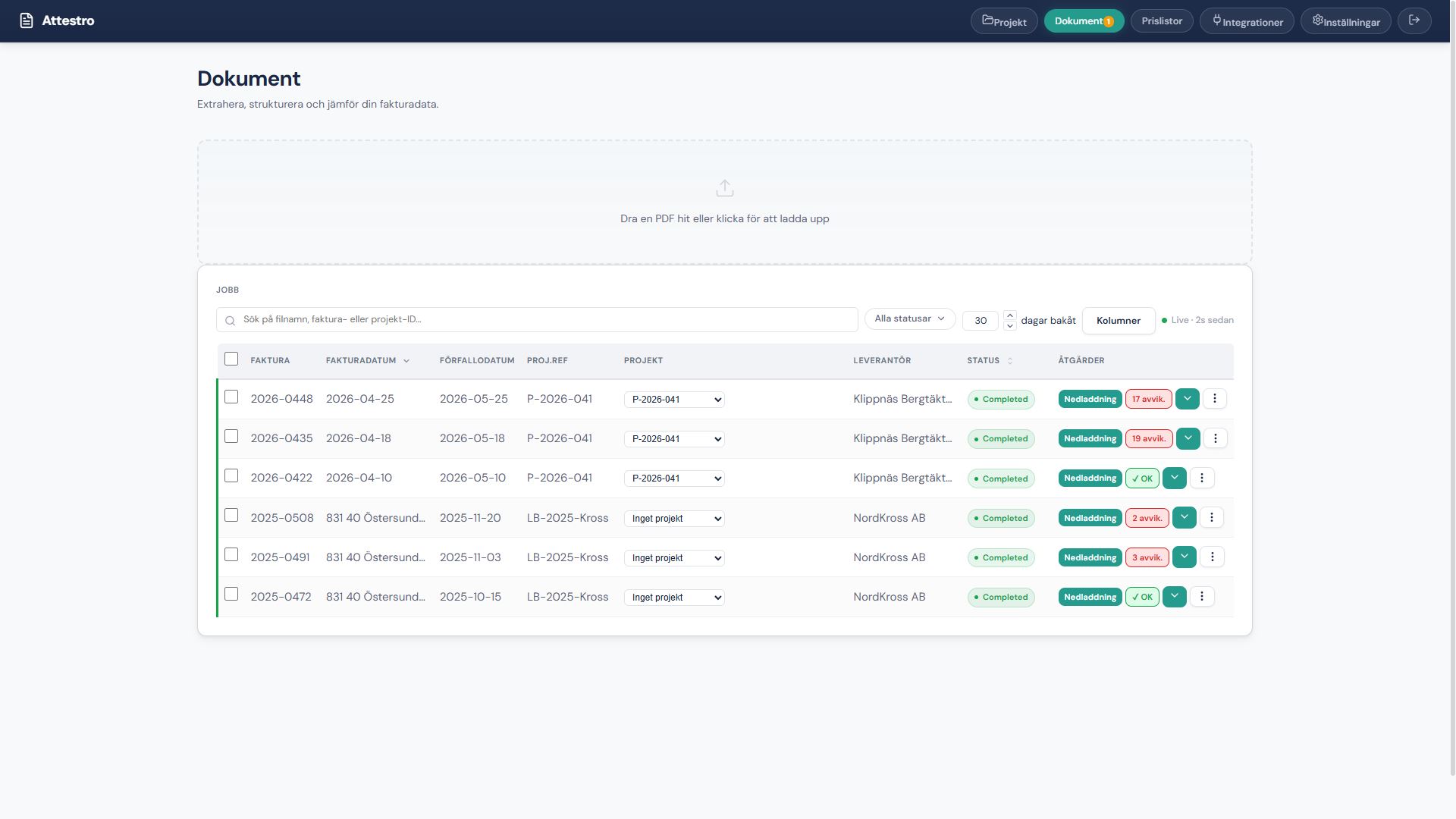Click Nedladdning for invoice 2026-0422
The width and height of the screenshot is (1456, 819).
coord(1090,479)
